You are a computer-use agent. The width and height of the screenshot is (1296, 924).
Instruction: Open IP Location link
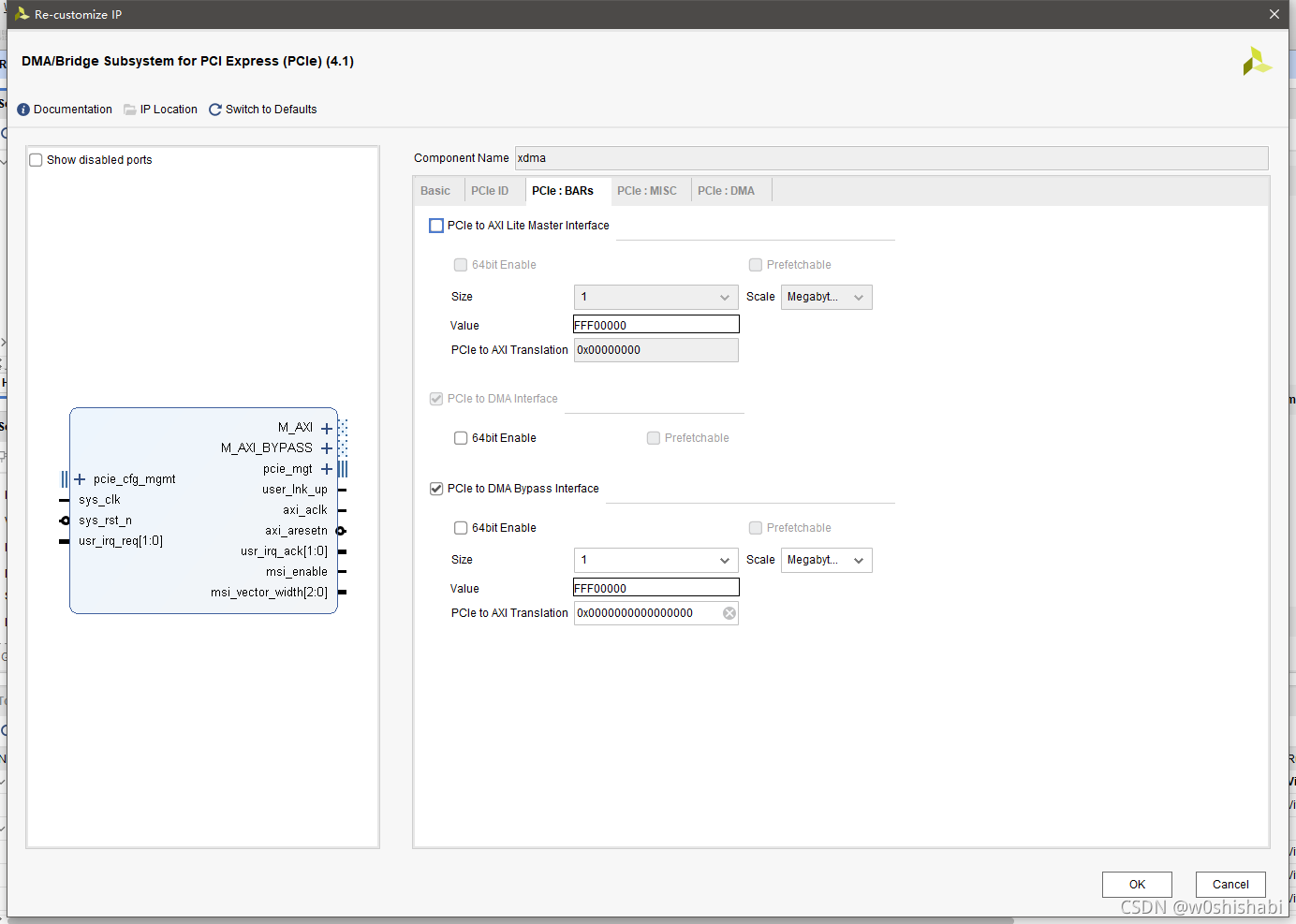169,110
